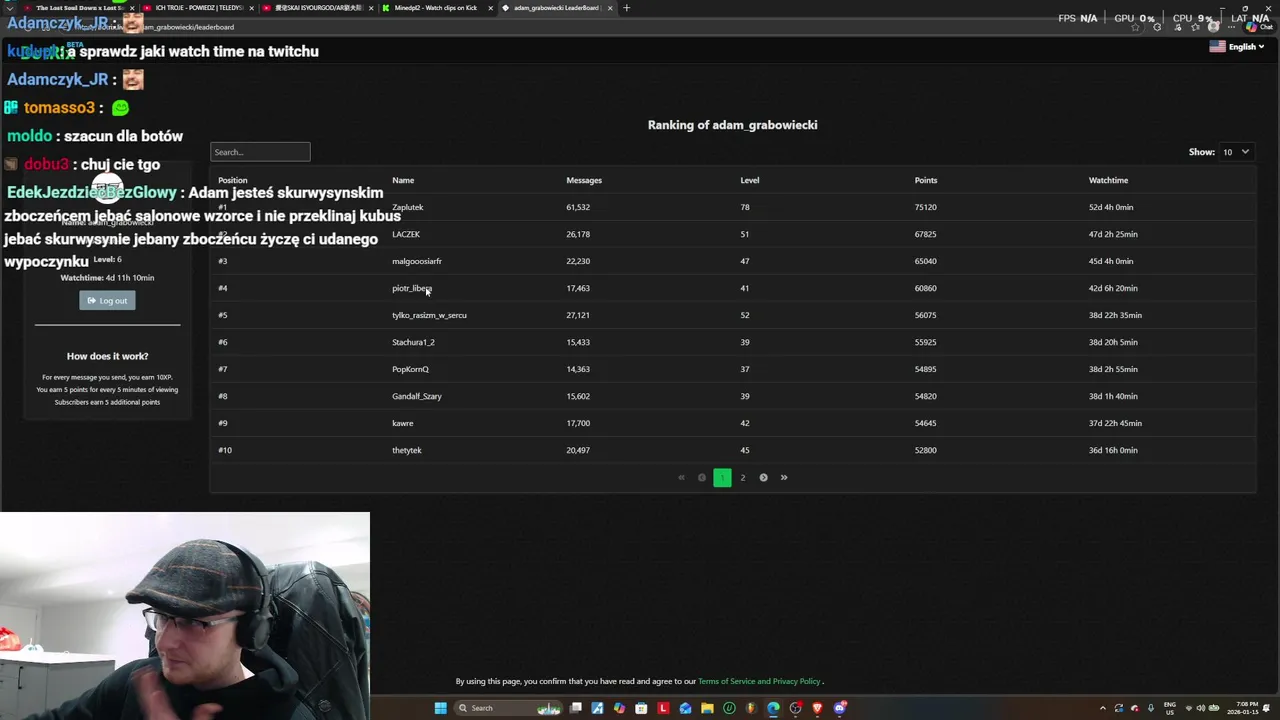Select user malgooosiarfr in ranking
1280x720 pixels.
(x=417, y=261)
